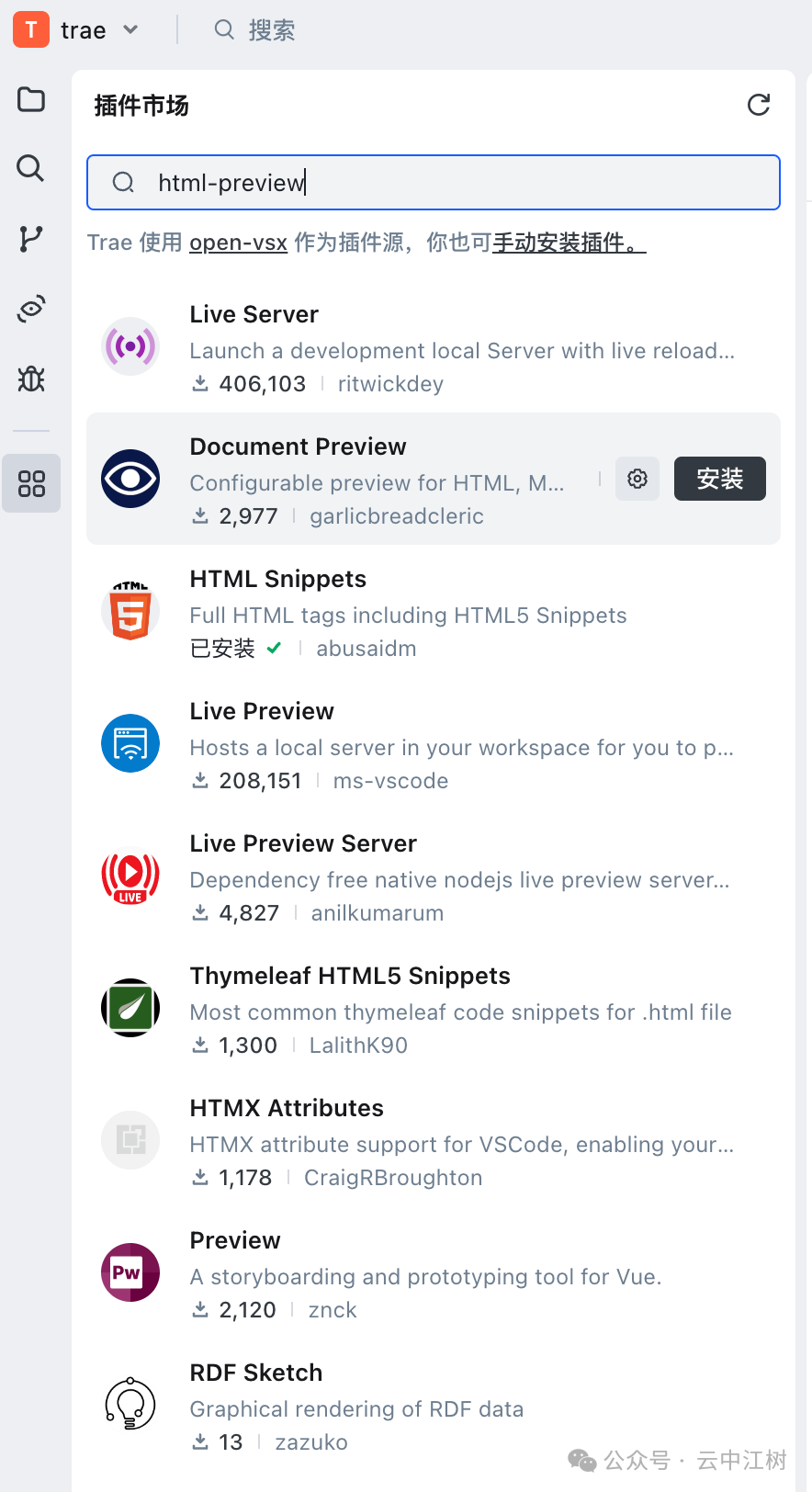
Task: Open the file explorer sidebar icon
Action: click(x=31, y=99)
